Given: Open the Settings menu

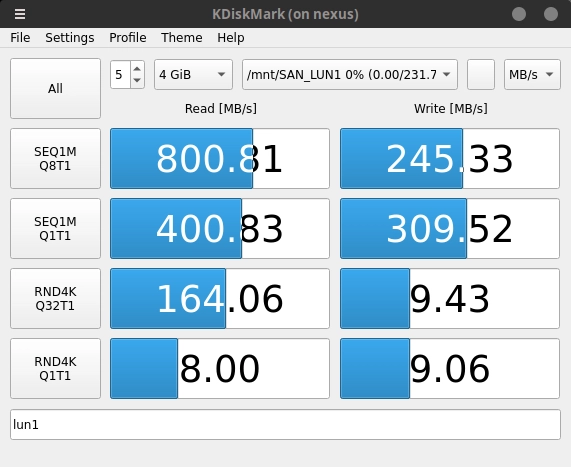Looking at the screenshot, I should click(70, 38).
